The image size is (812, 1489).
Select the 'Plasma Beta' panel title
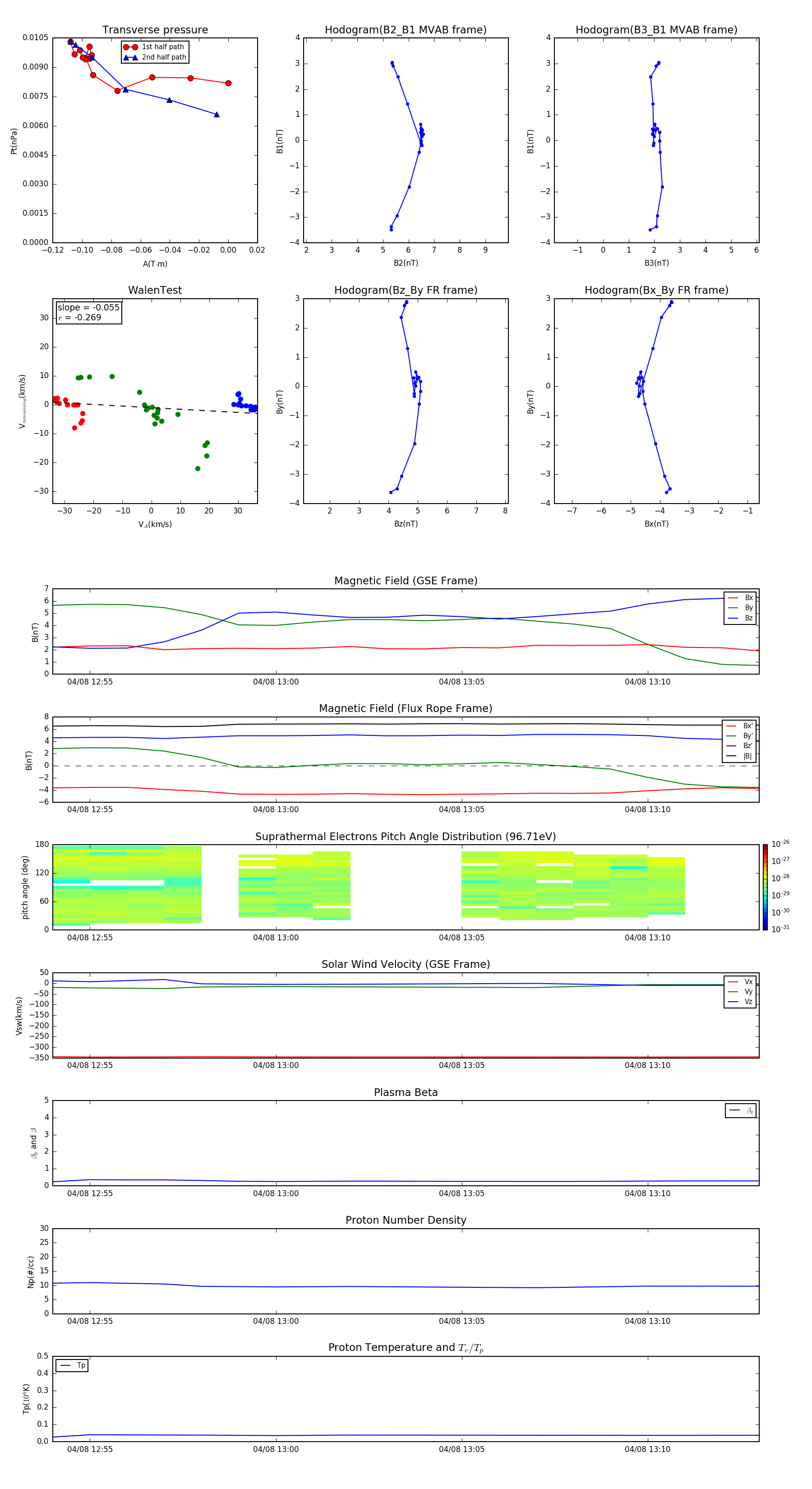click(x=406, y=1093)
